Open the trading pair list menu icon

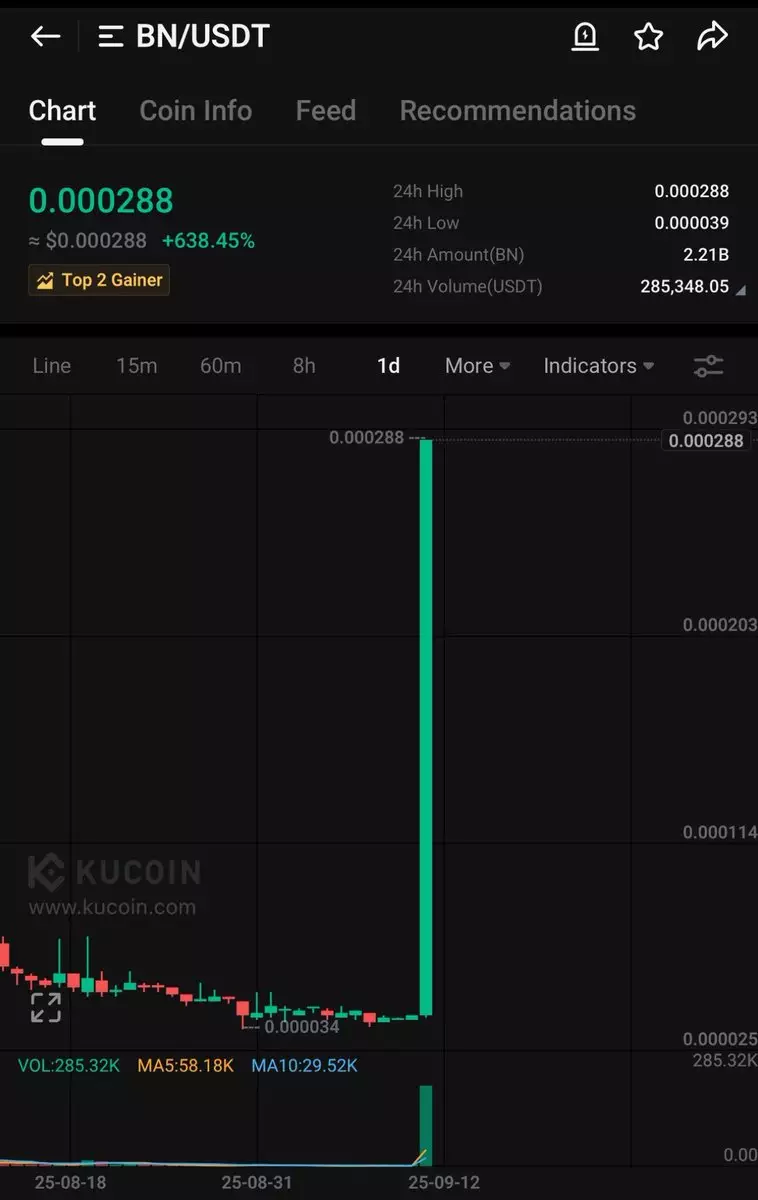point(111,37)
